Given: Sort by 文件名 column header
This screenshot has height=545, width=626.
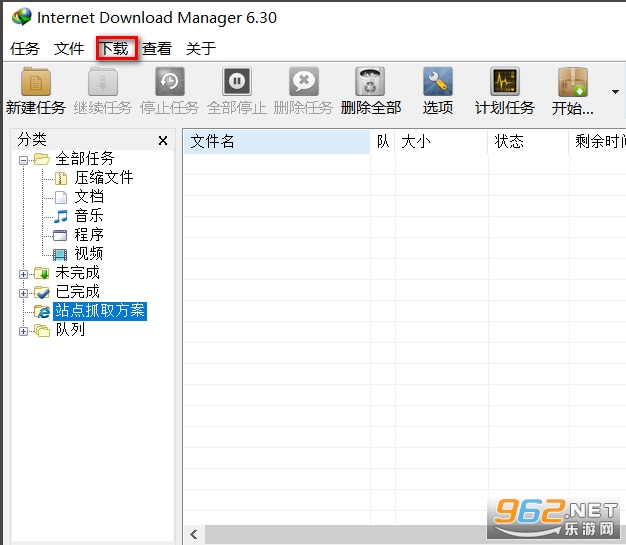Looking at the screenshot, I should 277,141.
